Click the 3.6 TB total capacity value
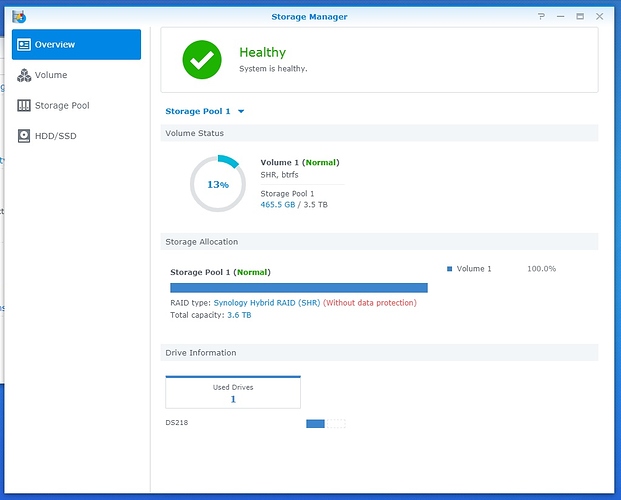The image size is (621, 500). tap(239, 315)
